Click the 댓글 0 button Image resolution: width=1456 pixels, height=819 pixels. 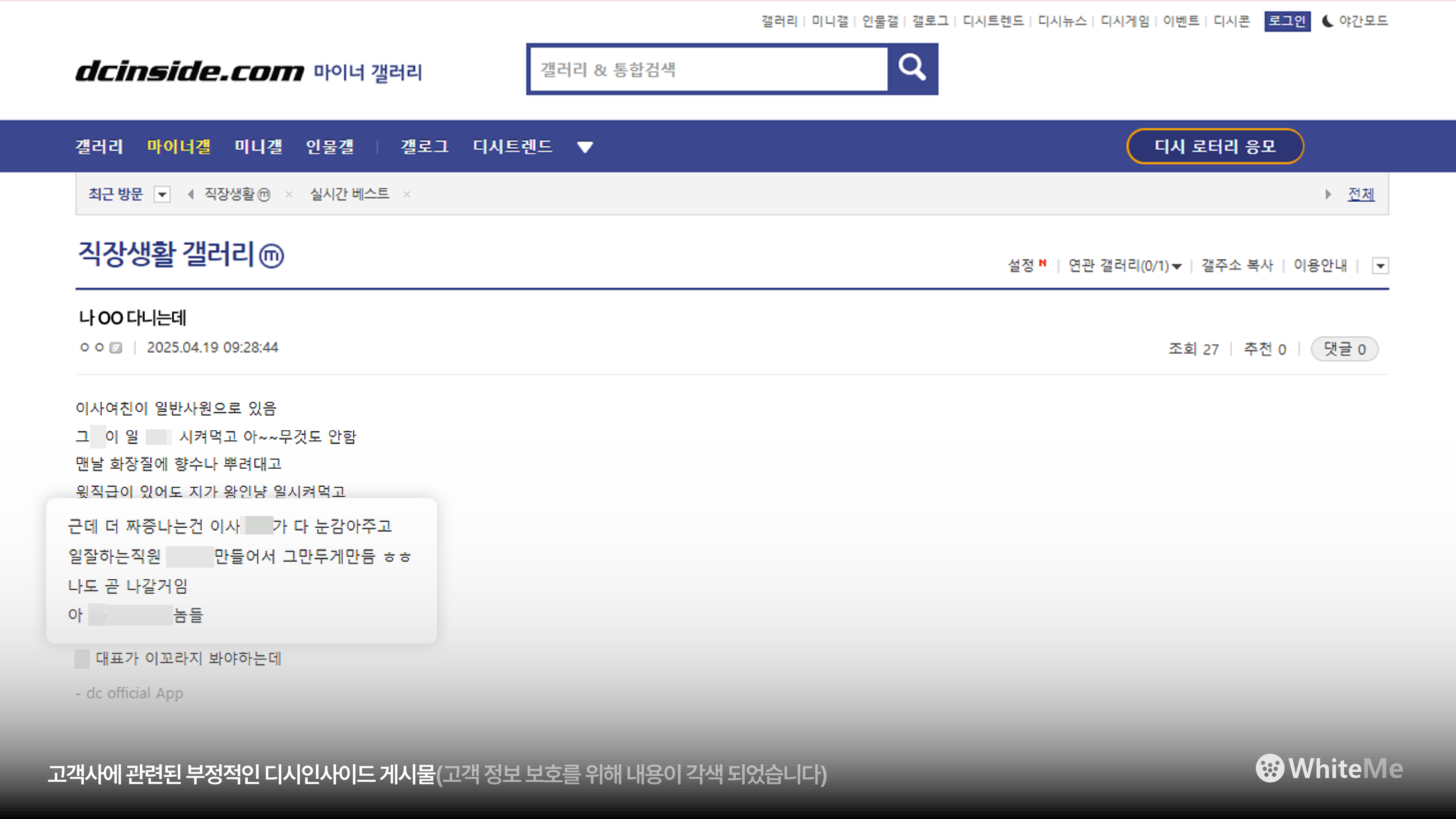(x=1345, y=349)
